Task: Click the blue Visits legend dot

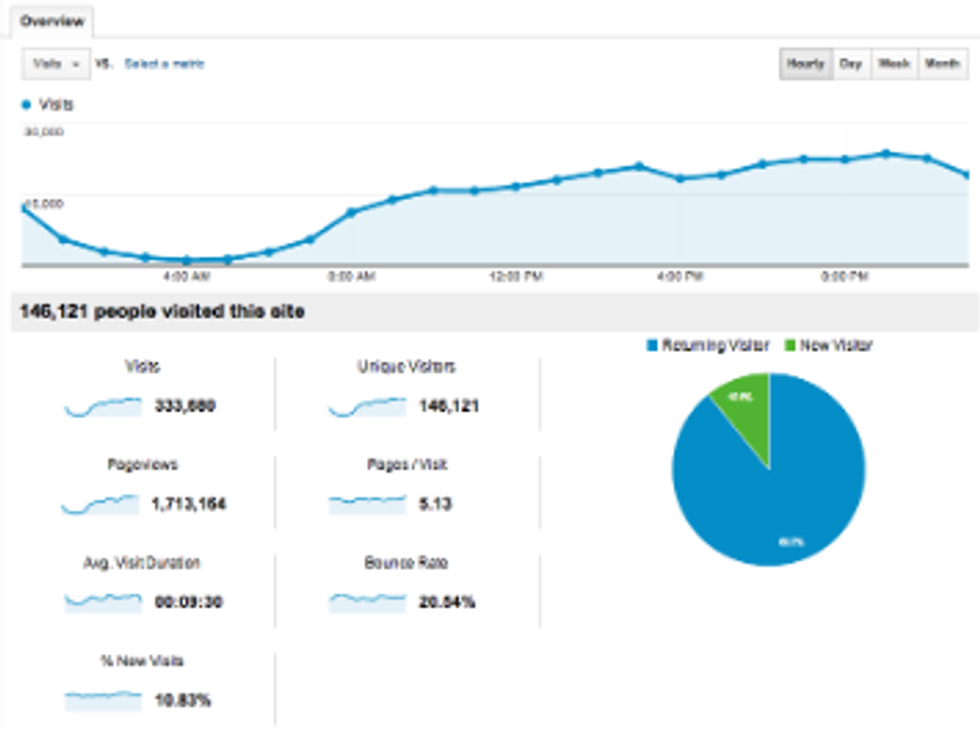Action: pyautogui.click(x=26, y=104)
